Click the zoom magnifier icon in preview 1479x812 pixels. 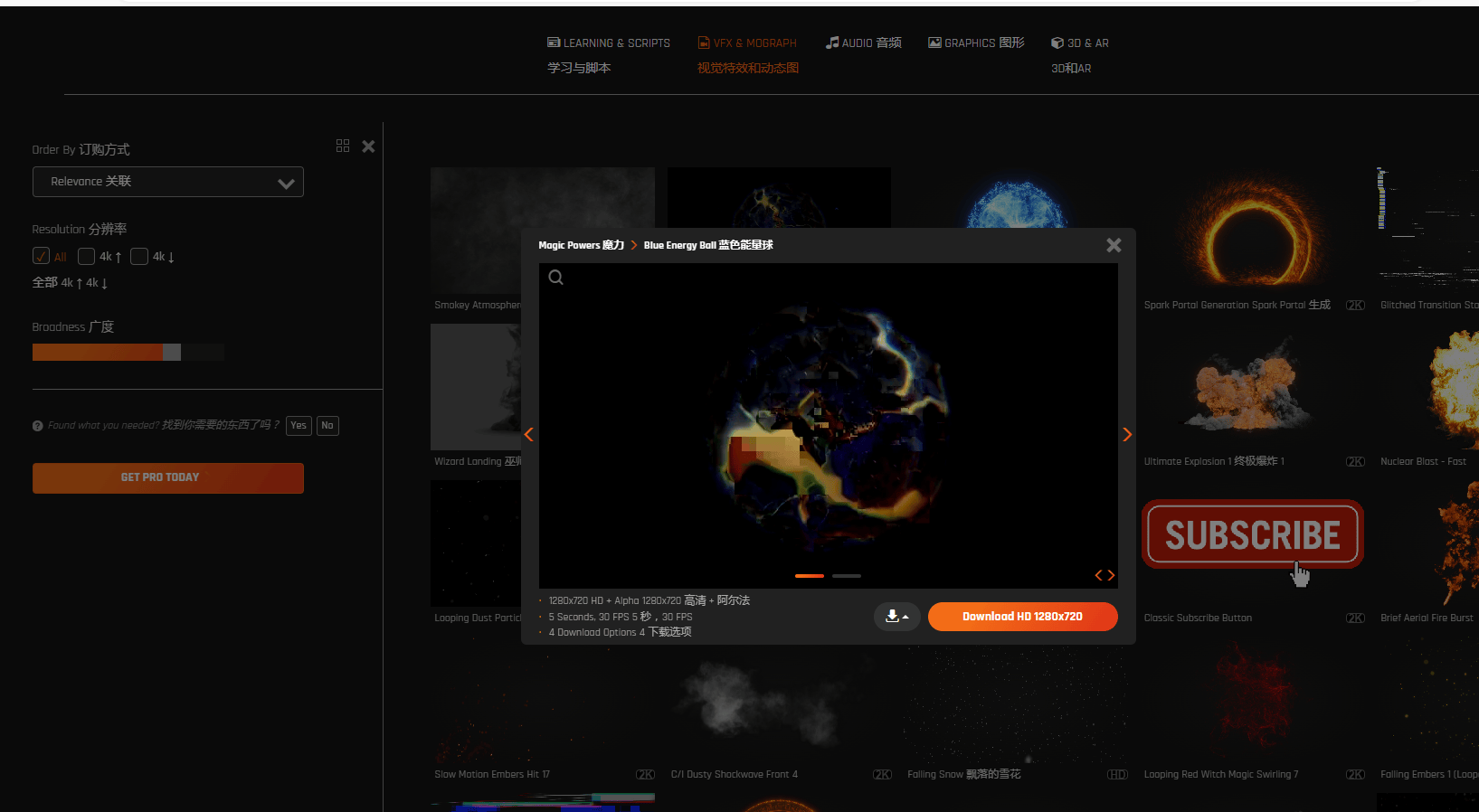pyautogui.click(x=556, y=278)
